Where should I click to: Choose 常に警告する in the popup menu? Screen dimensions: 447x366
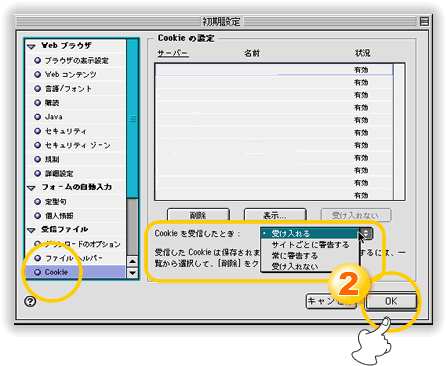295,256
